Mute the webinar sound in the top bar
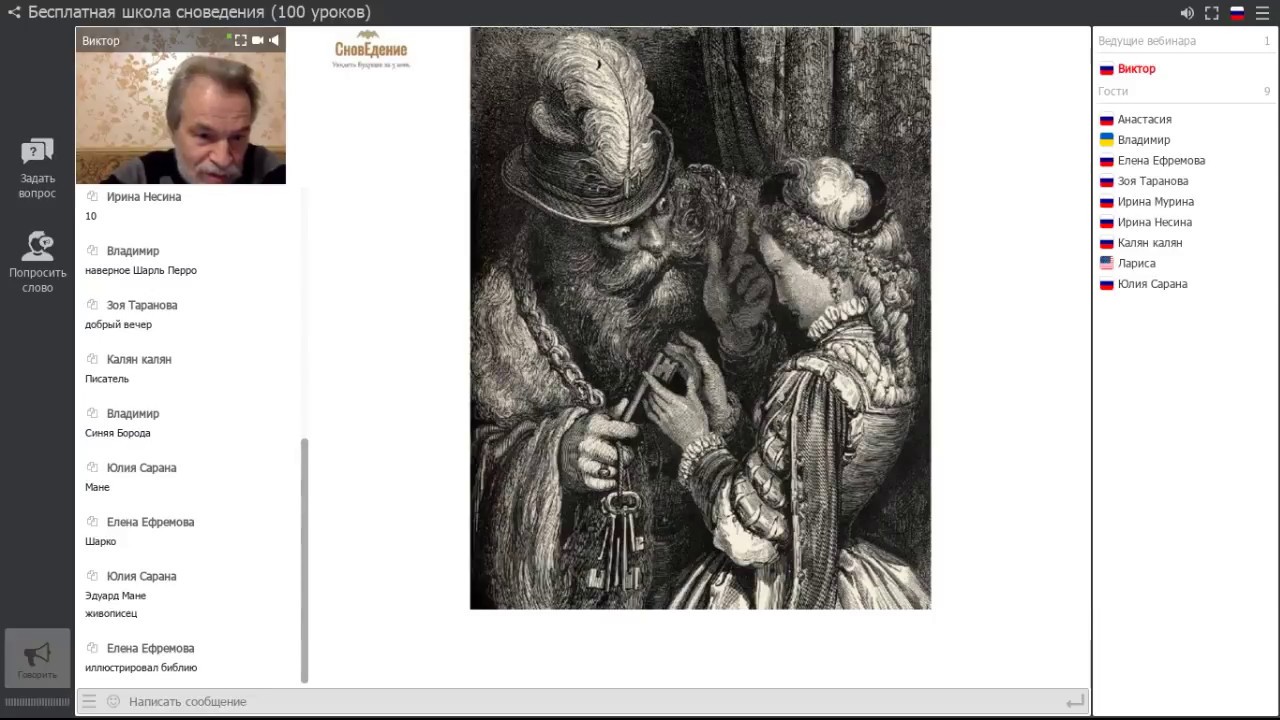Image resolution: width=1280 pixels, height=720 pixels. (x=1187, y=13)
